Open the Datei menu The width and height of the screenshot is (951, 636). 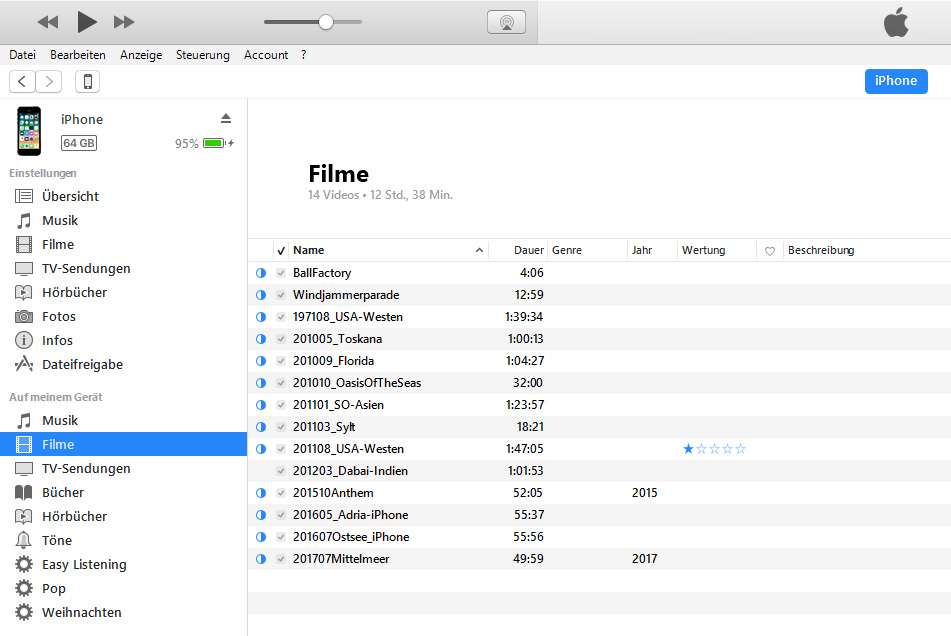pos(22,55)
